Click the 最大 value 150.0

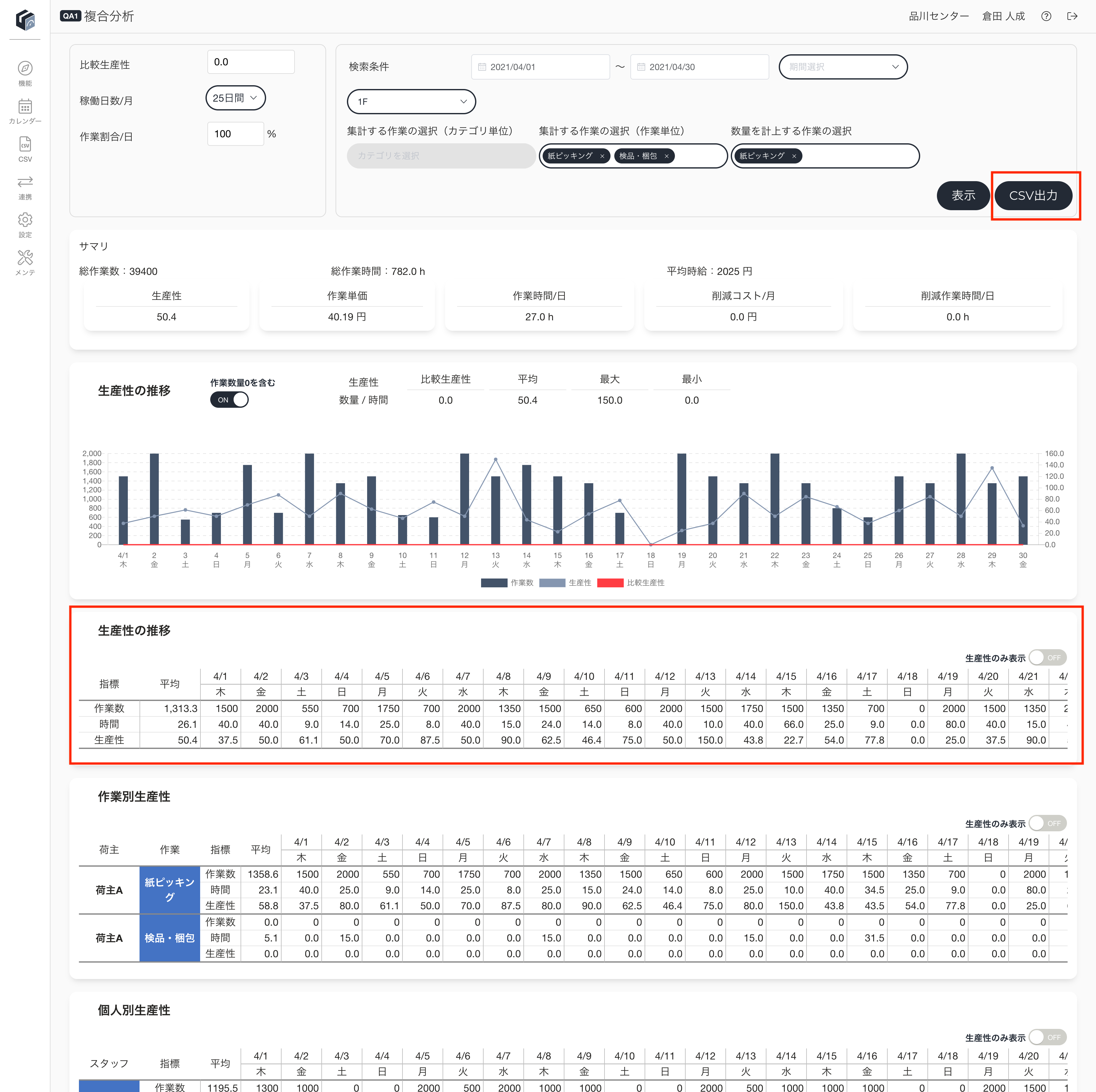click(610, 401)
